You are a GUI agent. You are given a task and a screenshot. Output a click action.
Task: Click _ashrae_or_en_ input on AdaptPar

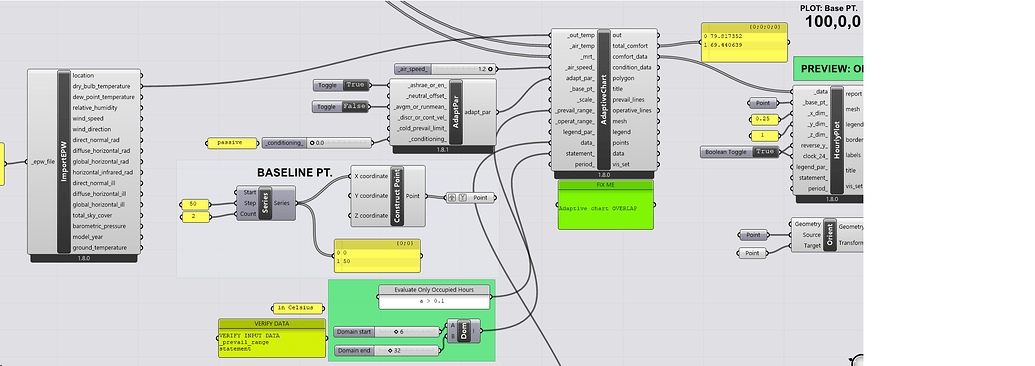tap(427, 85)
